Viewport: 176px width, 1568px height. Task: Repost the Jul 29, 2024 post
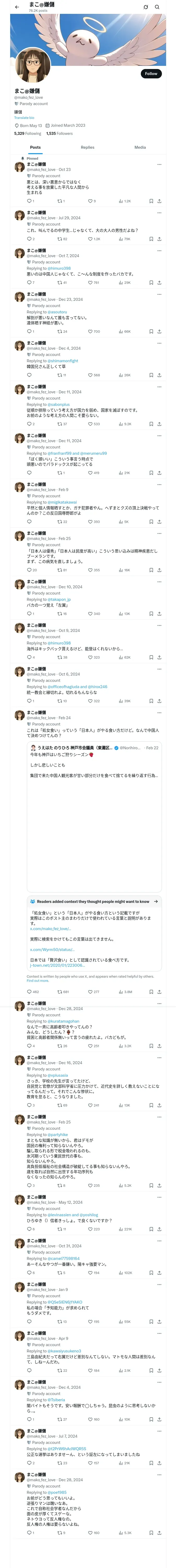tap(60, 239)
